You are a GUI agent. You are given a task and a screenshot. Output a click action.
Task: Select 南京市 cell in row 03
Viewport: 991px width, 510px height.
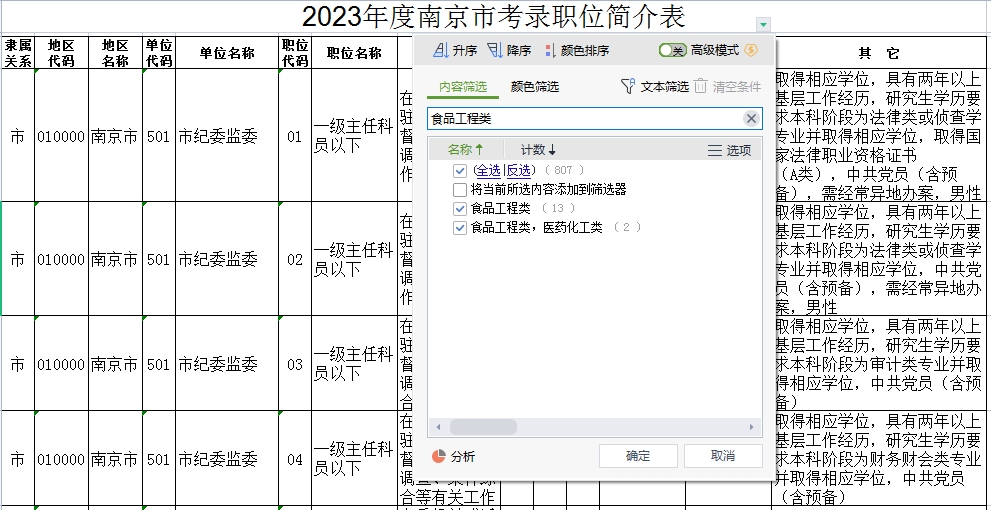[115, 364]
